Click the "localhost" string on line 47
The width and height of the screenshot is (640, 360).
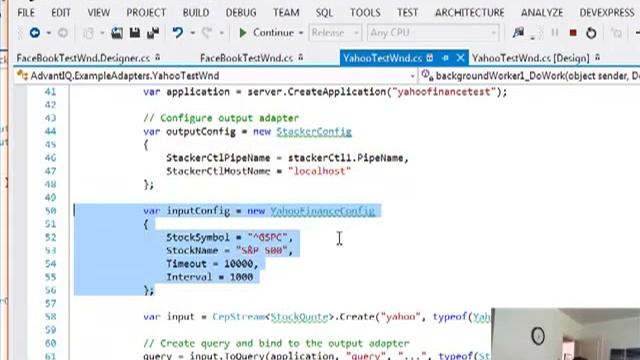(x=319, y=171)
